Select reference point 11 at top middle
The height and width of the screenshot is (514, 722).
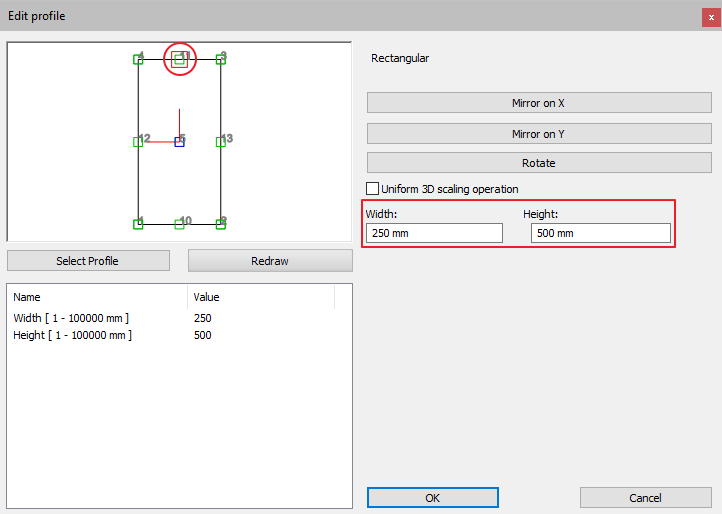point(179,59)
